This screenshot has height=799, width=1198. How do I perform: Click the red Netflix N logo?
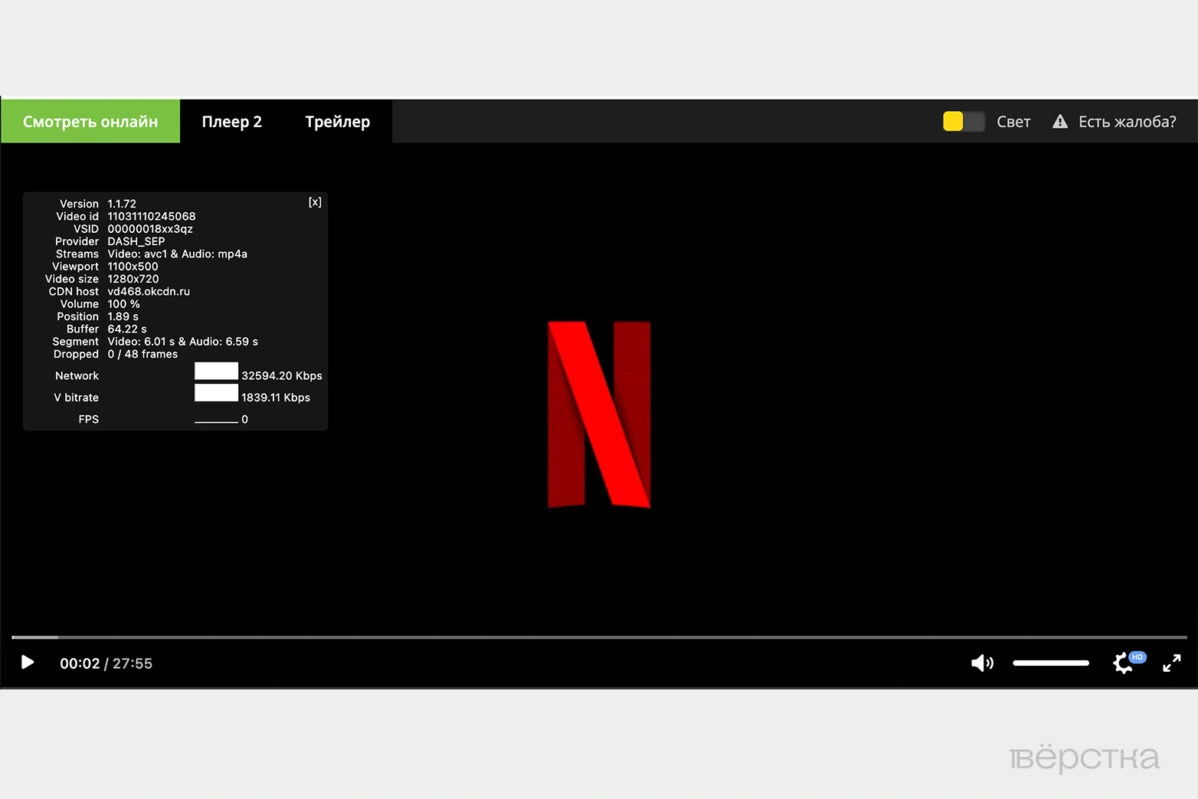point(599,414)
